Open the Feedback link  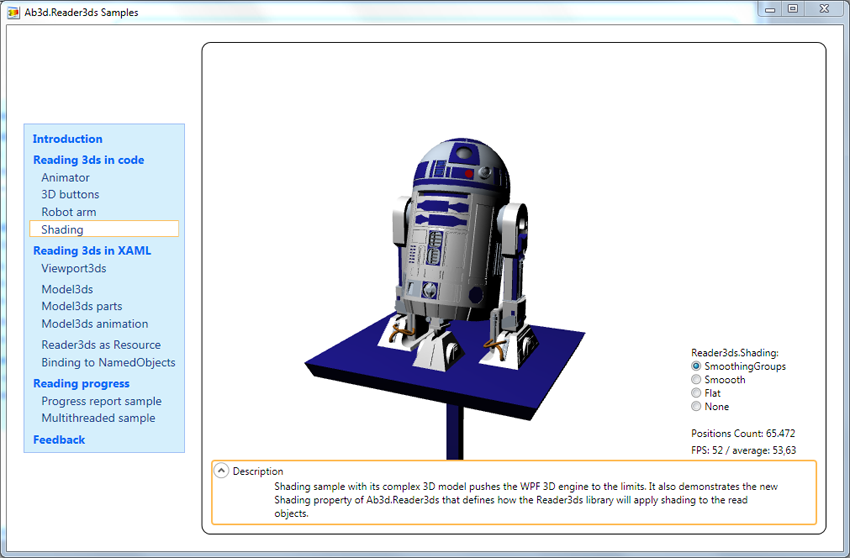[59, 440]
